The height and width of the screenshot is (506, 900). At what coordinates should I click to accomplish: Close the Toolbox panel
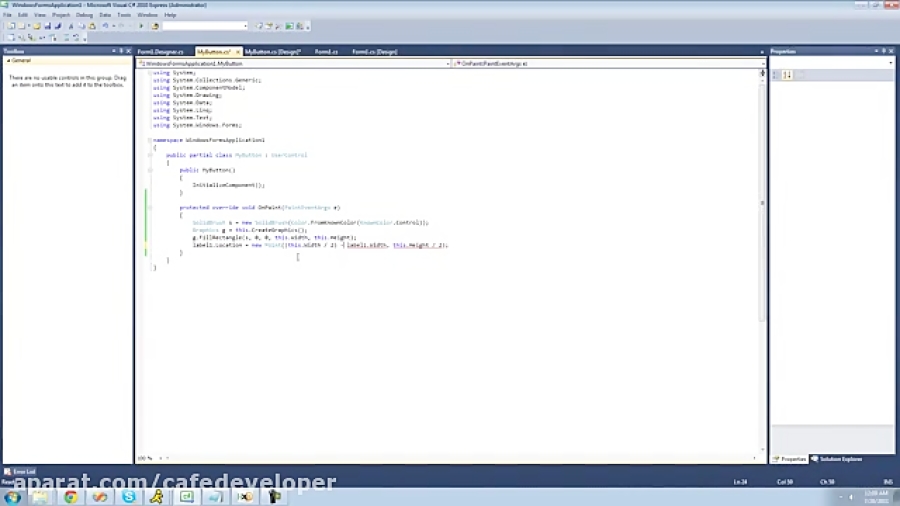[129, 51]
